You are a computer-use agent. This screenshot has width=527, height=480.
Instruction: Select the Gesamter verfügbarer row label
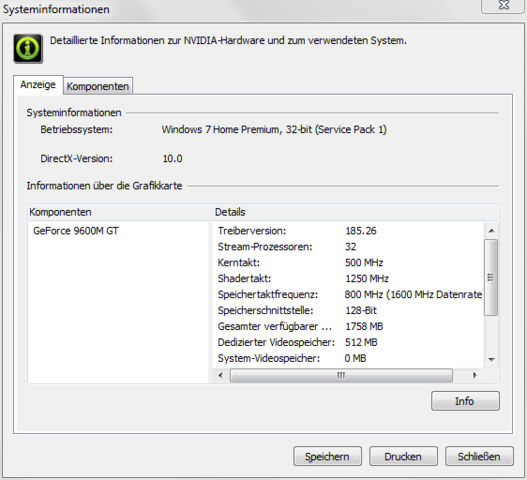(x=275, y=326)
